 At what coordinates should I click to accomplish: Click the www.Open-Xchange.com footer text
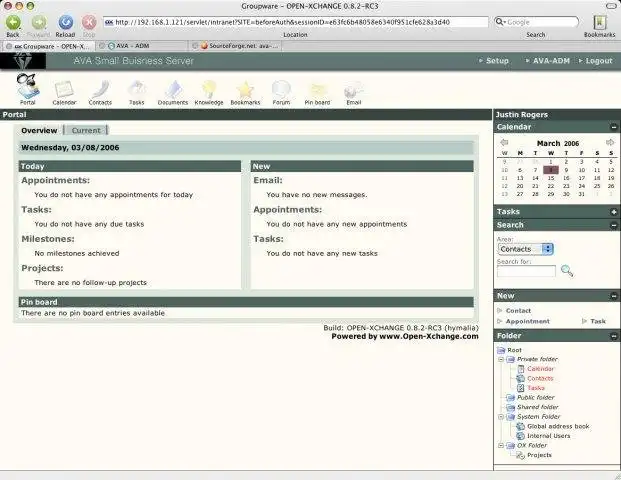(429, 336)
